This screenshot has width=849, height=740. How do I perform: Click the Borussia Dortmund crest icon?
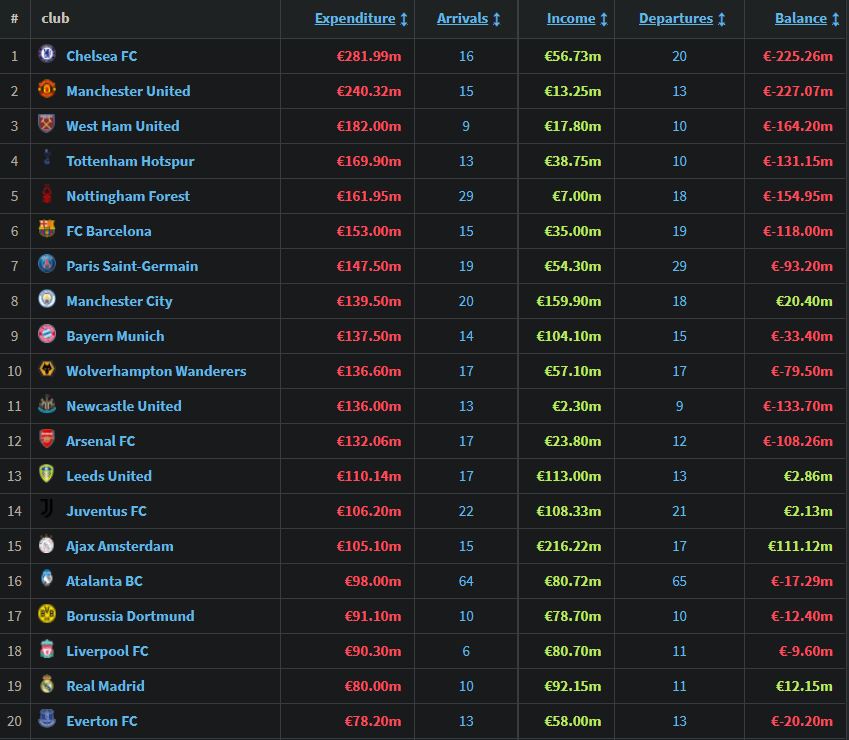pos(47,616)
